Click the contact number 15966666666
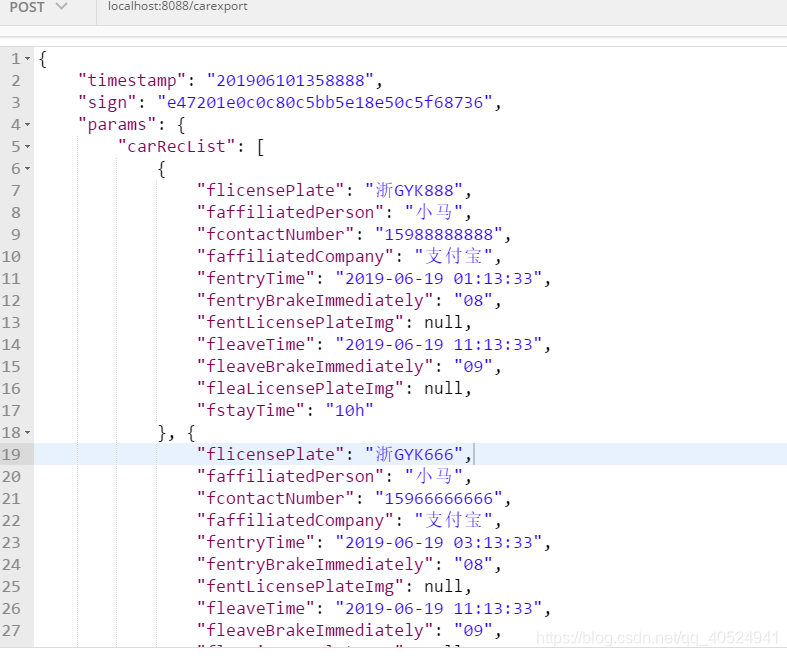This screenshot has height=656, width=787. [439, 498]
